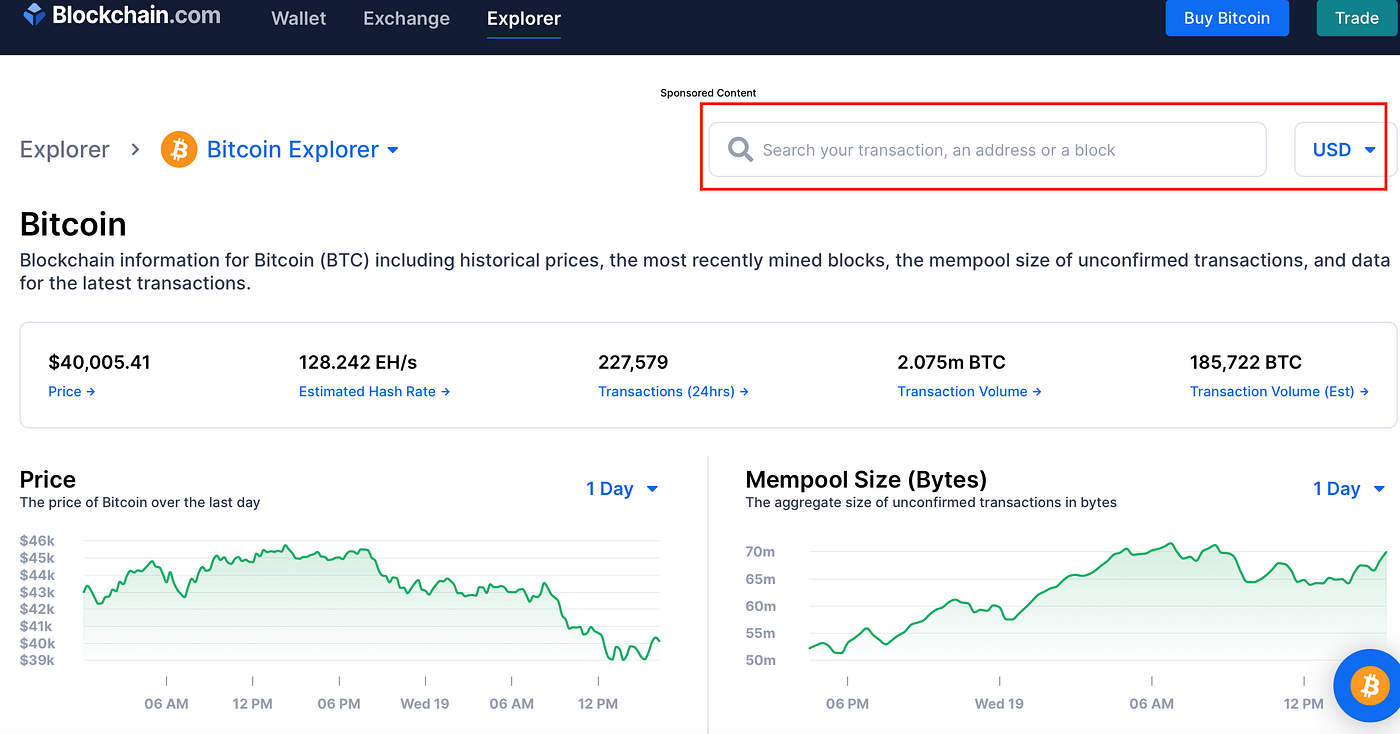Viewport: 1400px width, 734px height.
Task: Click the Bitcoin page heading
Action: tap(73, 224)
